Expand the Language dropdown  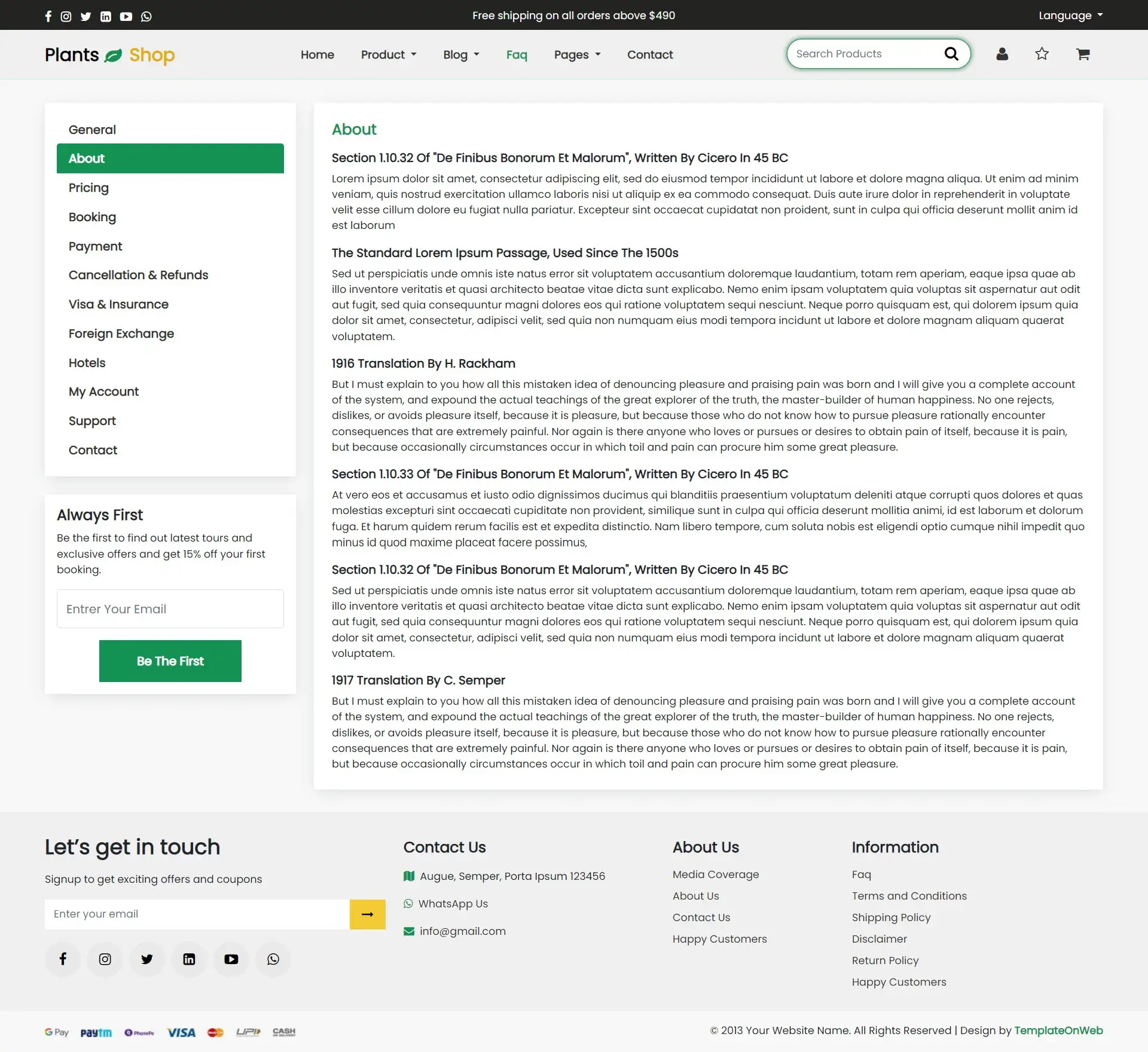pyautogui.click(x=1070, y=16)
